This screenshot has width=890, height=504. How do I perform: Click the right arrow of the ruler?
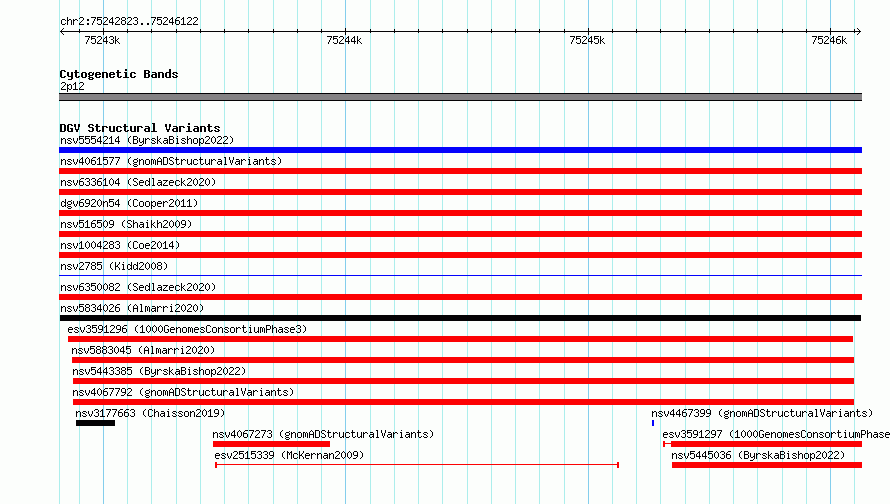(x=858, y=31)
